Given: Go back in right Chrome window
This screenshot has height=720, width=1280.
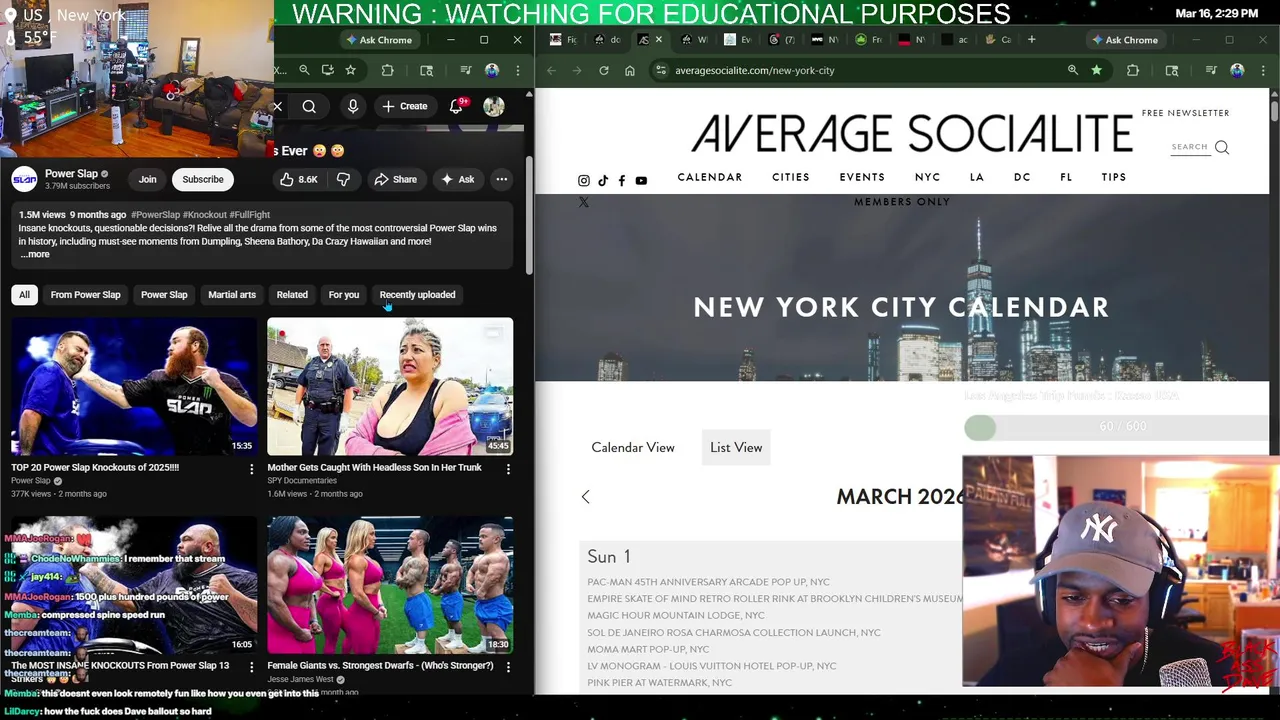Looking at the screenshot, I should point(551,70).
